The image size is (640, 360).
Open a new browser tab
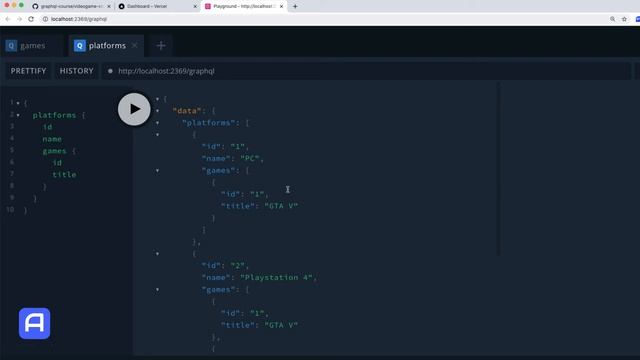(x=295, y=7)
